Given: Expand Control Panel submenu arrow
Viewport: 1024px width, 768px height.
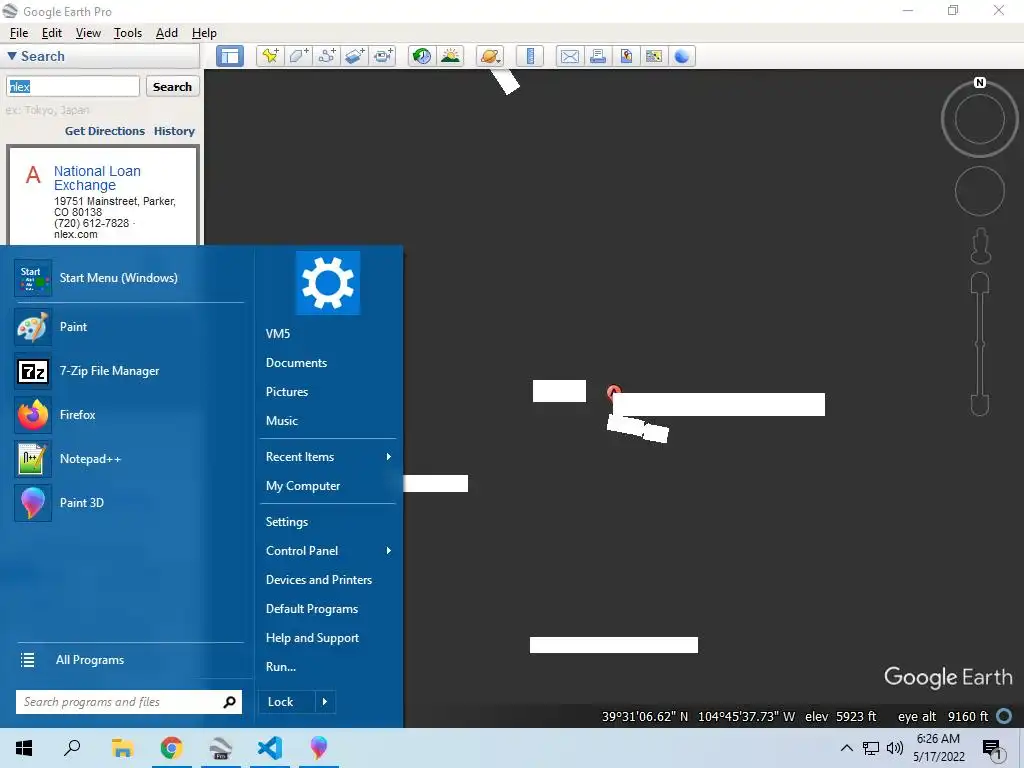Looking at the screenshot, I should [x=389, y=551].
